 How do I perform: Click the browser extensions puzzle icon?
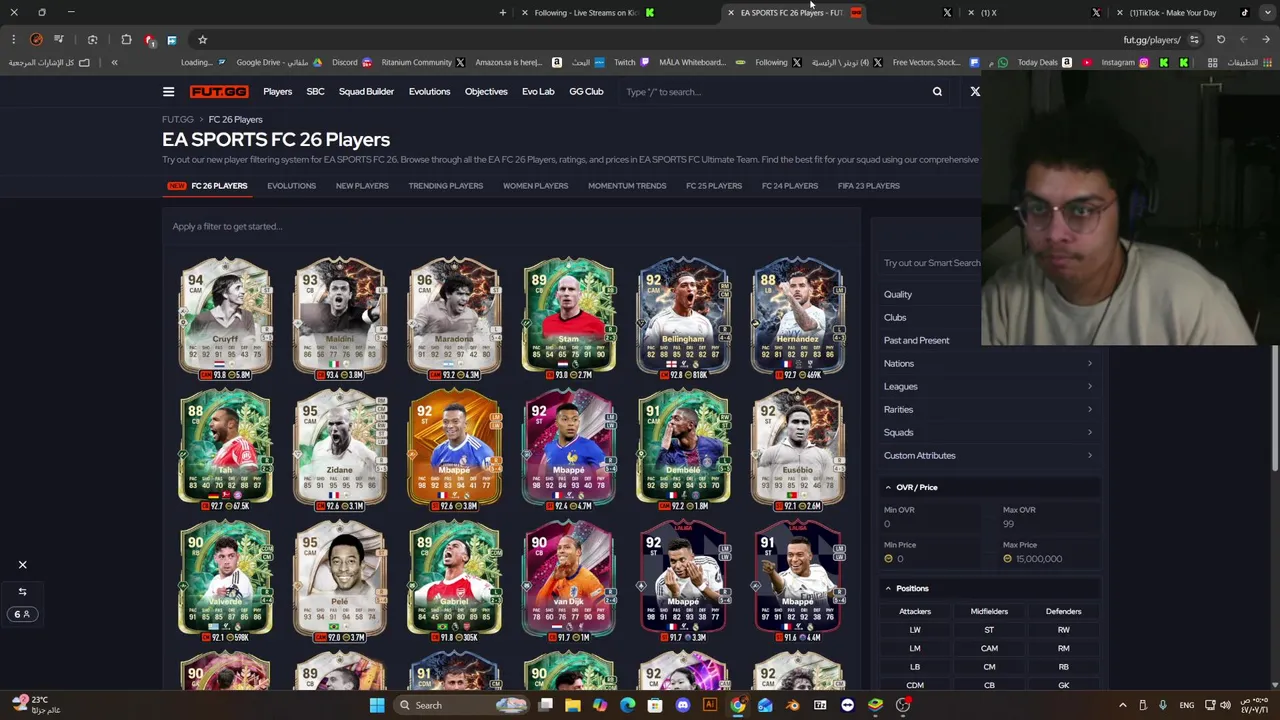click(126, 40)
